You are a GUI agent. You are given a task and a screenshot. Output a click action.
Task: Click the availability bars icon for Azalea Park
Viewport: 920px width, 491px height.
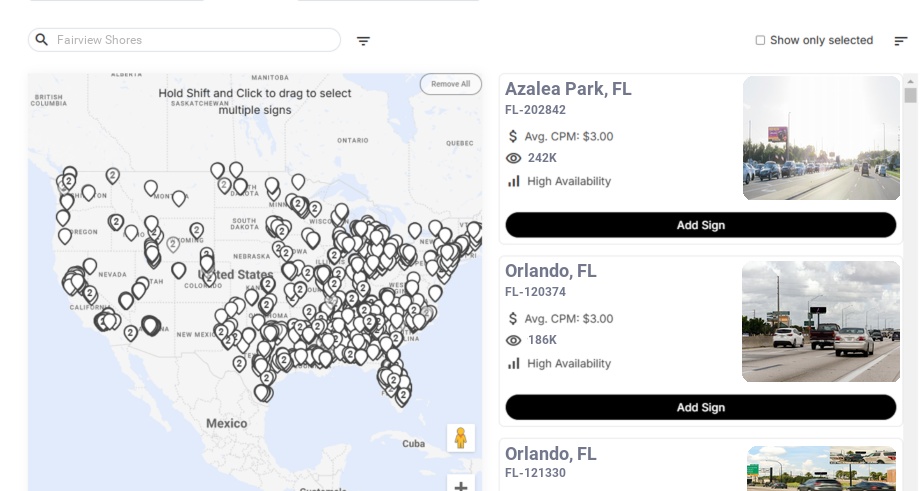tap(514, 181)
